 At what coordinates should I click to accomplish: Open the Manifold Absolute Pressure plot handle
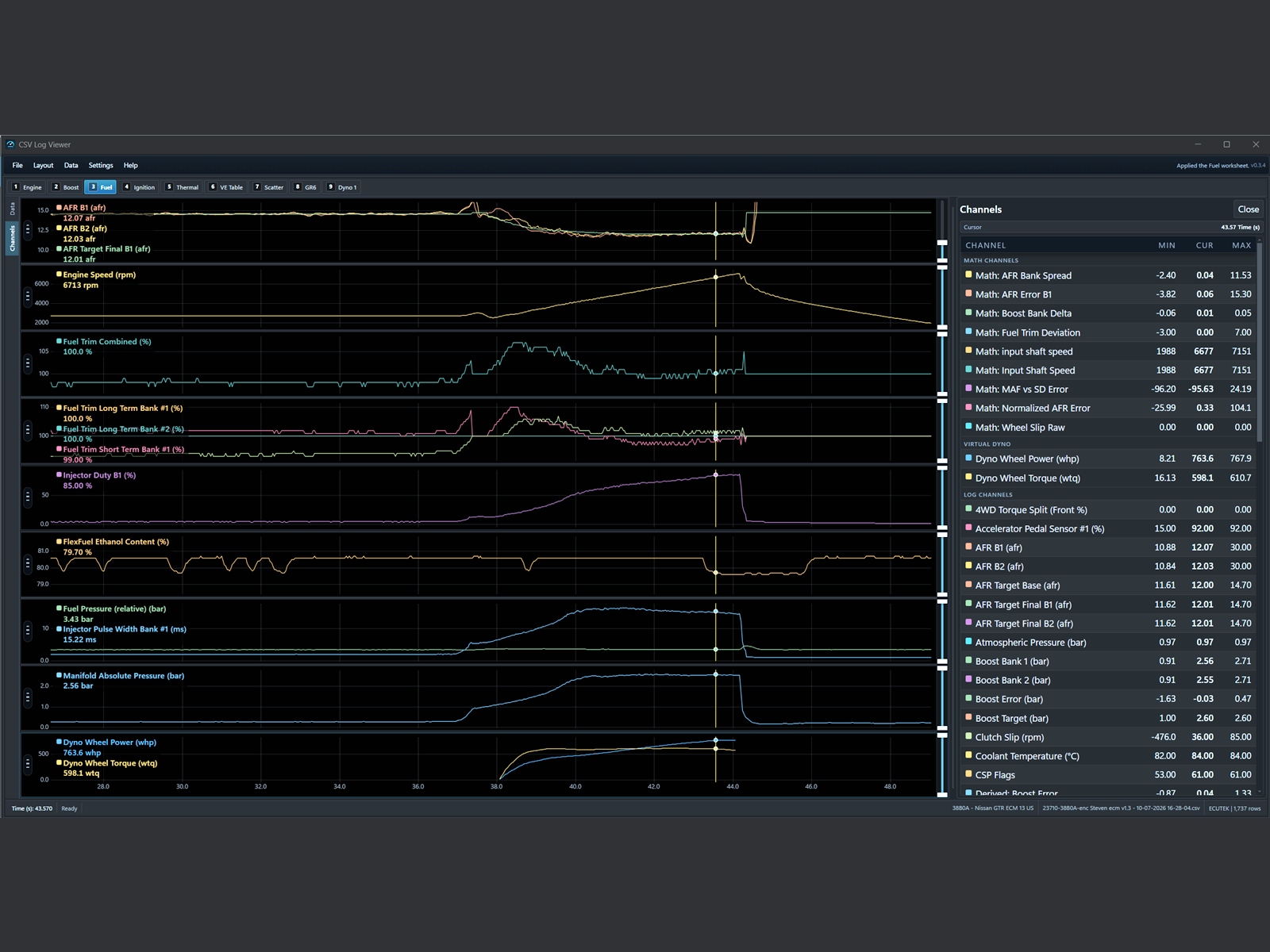coord(28,698)
